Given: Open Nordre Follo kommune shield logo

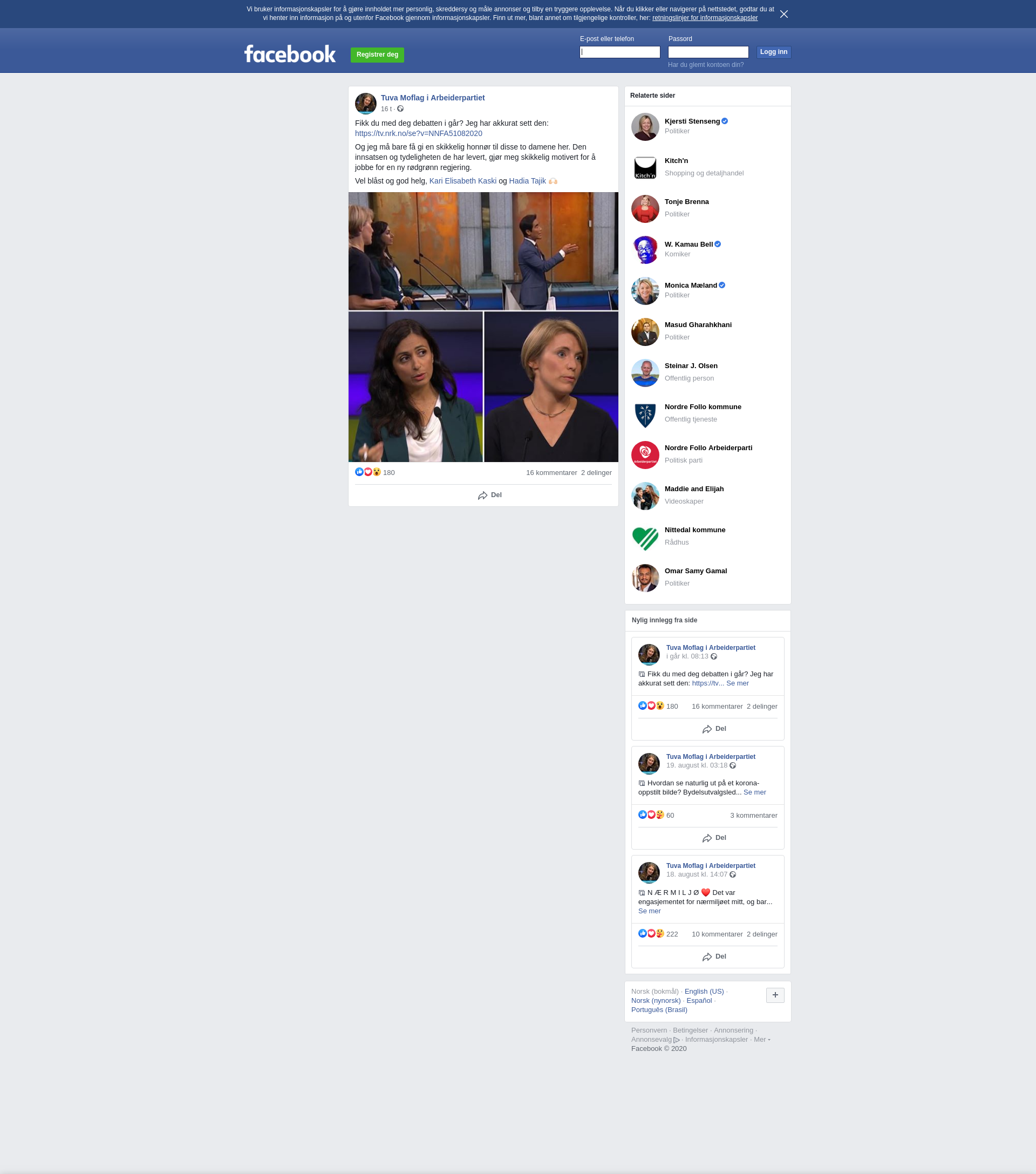Looking at the screenshot, I should click(645, 414).
